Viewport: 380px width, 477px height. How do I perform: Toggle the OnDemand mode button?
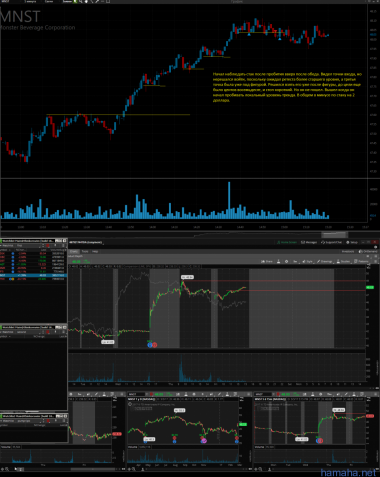(368, 251)
